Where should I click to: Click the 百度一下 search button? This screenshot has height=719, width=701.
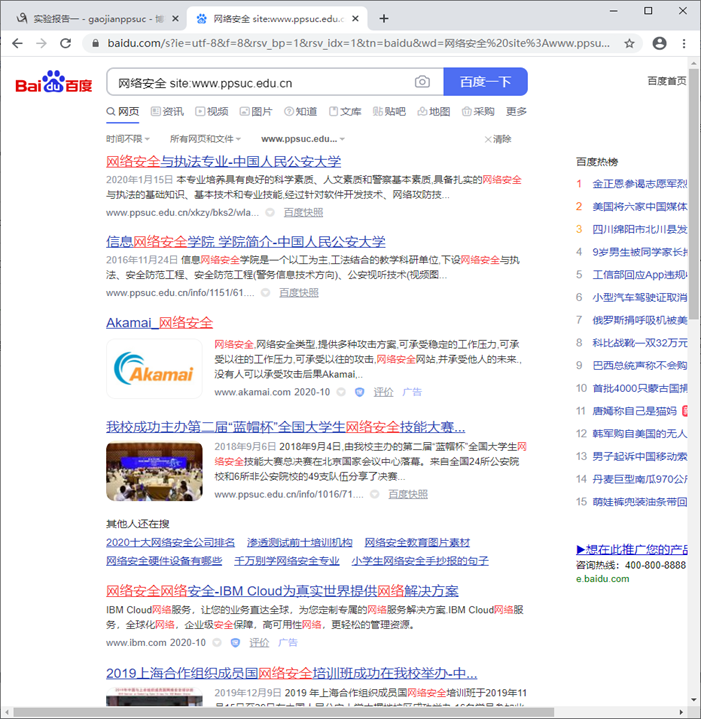(486, 82)
